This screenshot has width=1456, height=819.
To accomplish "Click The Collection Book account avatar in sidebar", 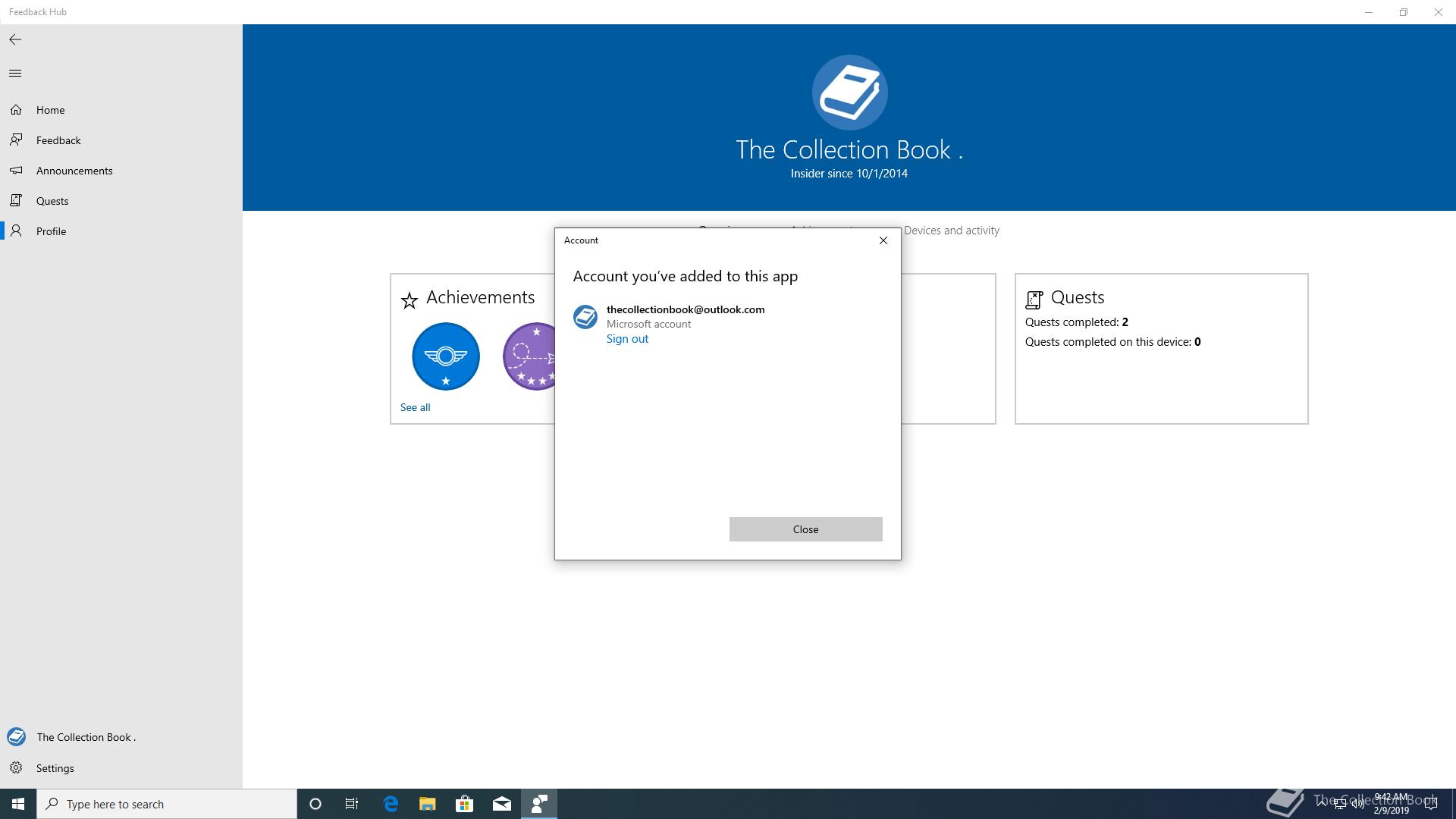I will [x=16, y=737].
